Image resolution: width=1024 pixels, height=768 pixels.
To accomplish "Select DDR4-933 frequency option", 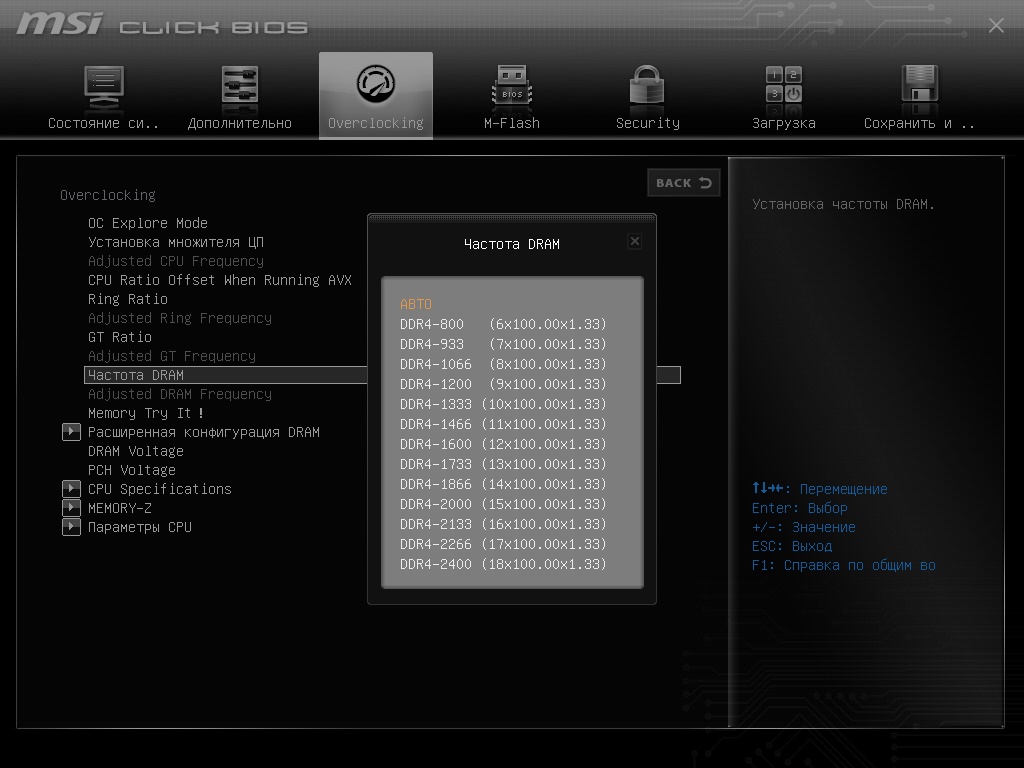I will point(504,344).
